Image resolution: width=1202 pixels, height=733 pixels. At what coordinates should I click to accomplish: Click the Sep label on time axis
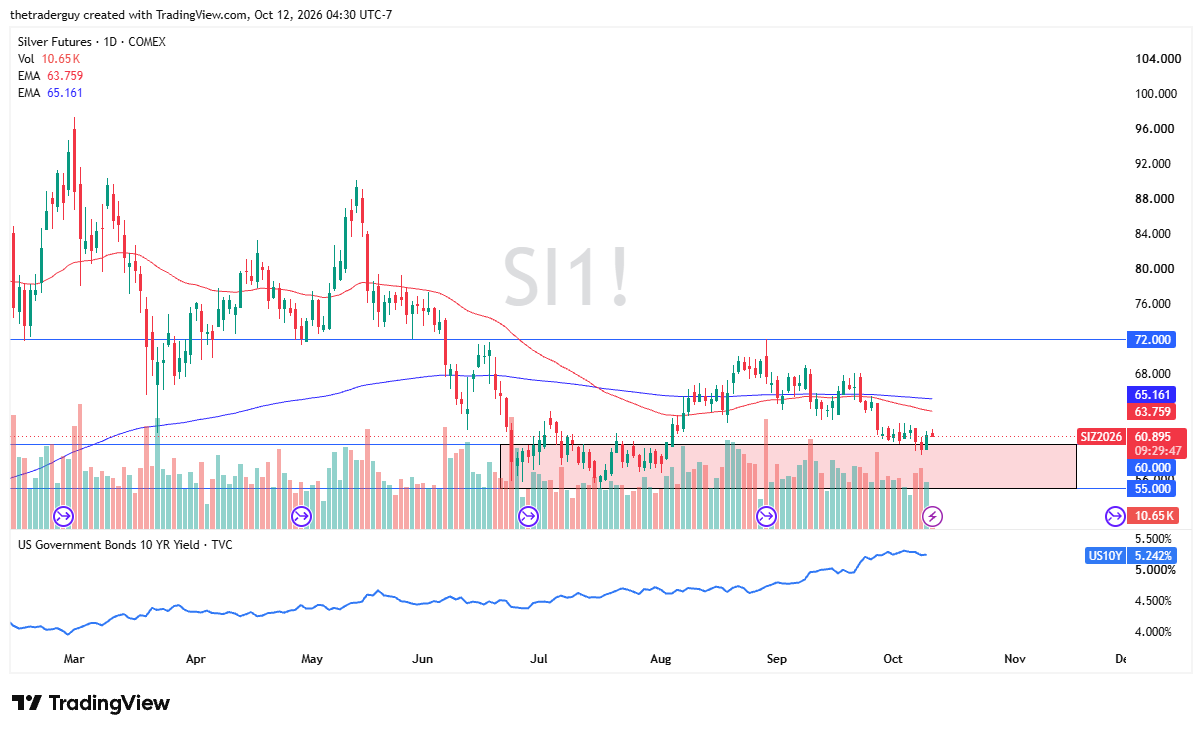777,660
